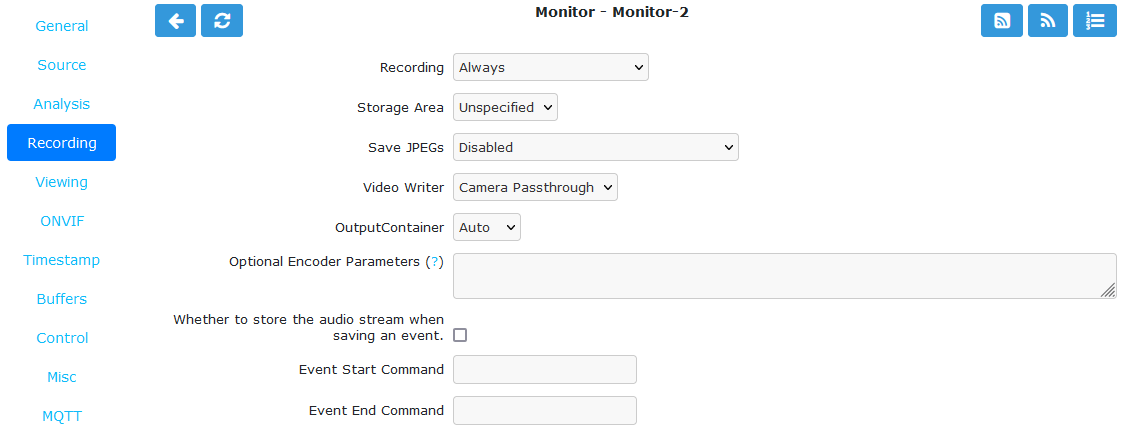Viewport: 1131px width, 440px height.
Task: Go to the Analysis tab
Action: pos(61,104)
